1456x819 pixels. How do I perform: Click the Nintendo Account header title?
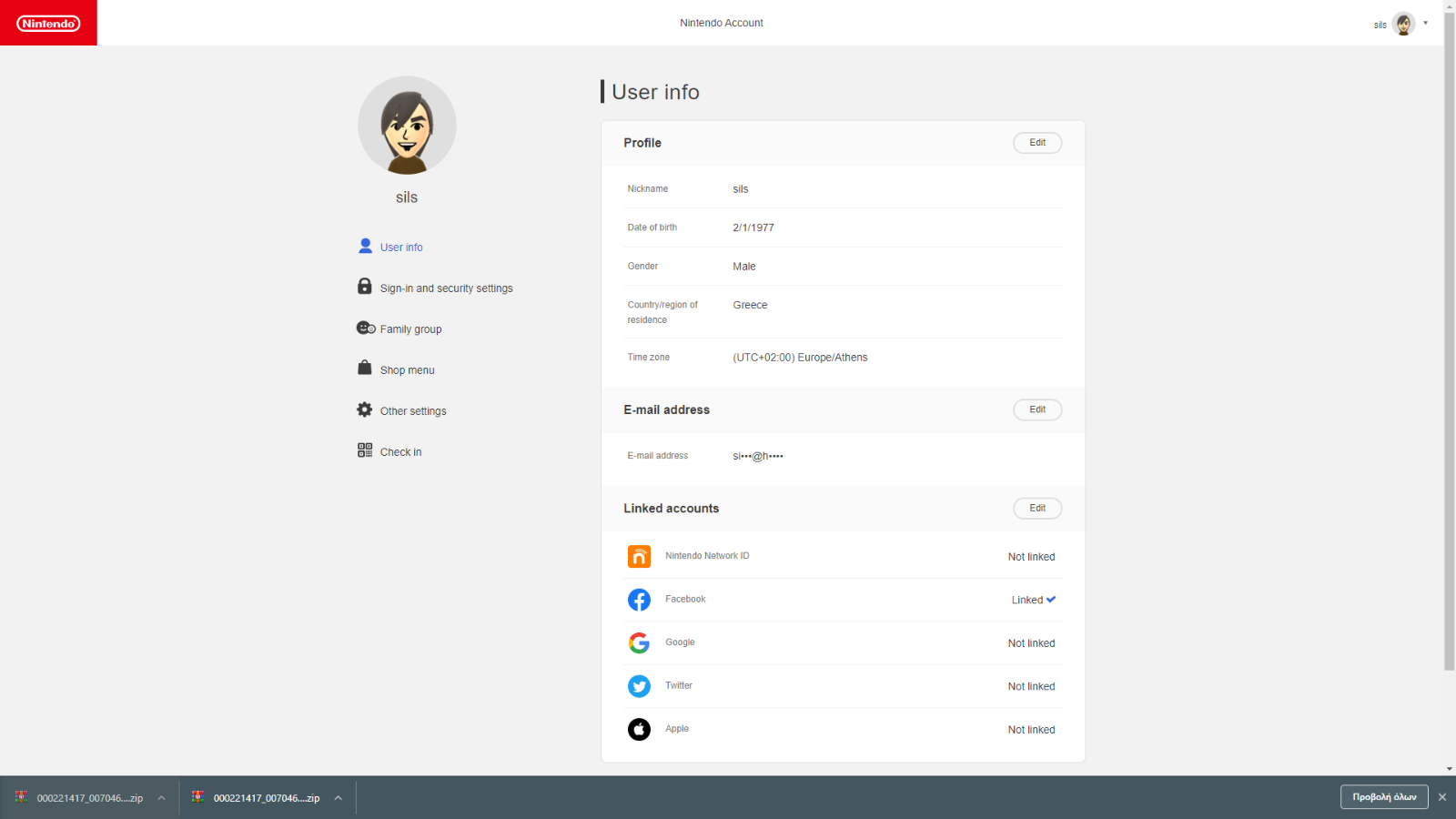(722, 24)
